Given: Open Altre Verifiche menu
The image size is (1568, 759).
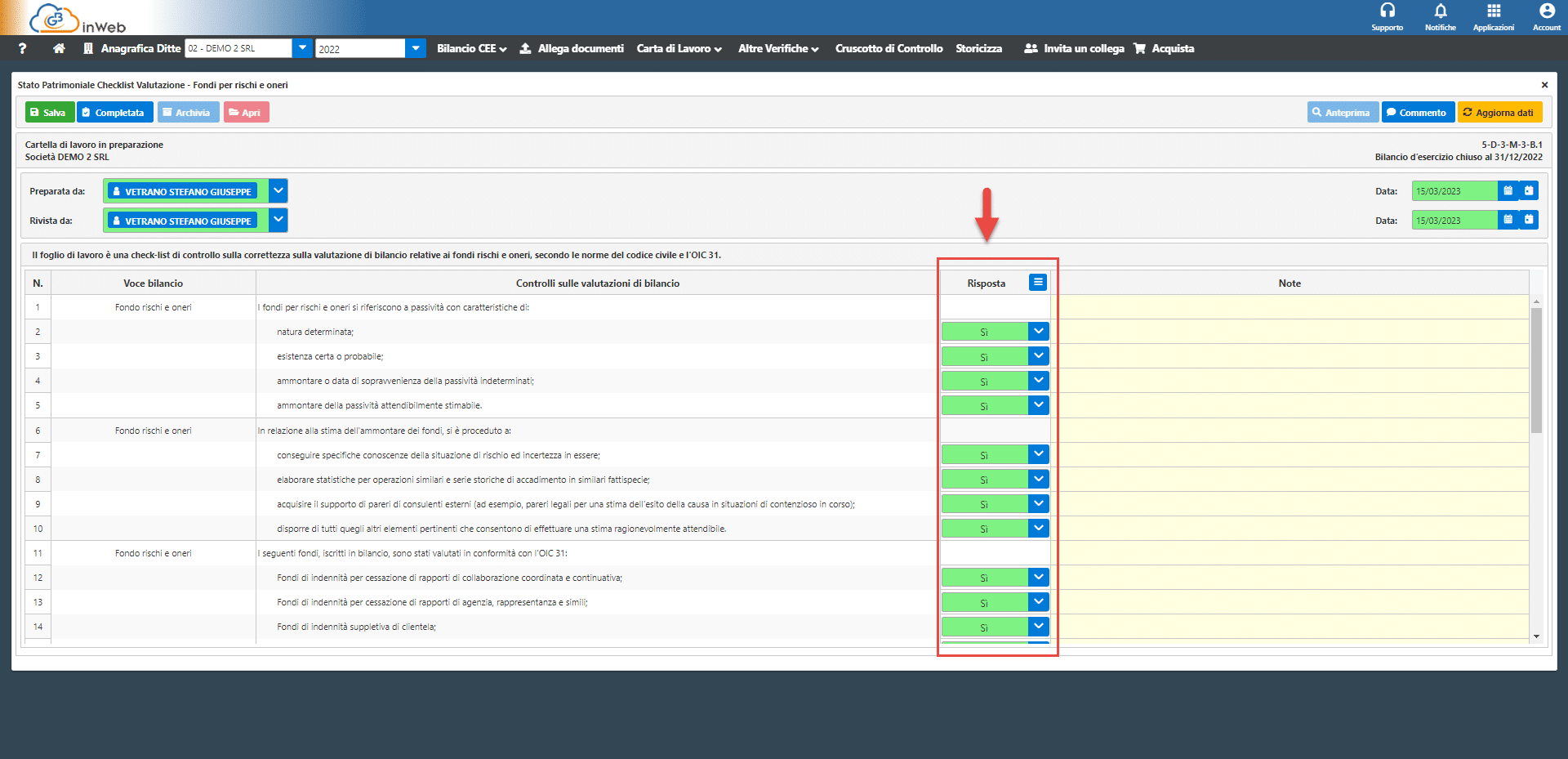Looking at the screenshot, I should pyautogui.click(x=778, y=48).
